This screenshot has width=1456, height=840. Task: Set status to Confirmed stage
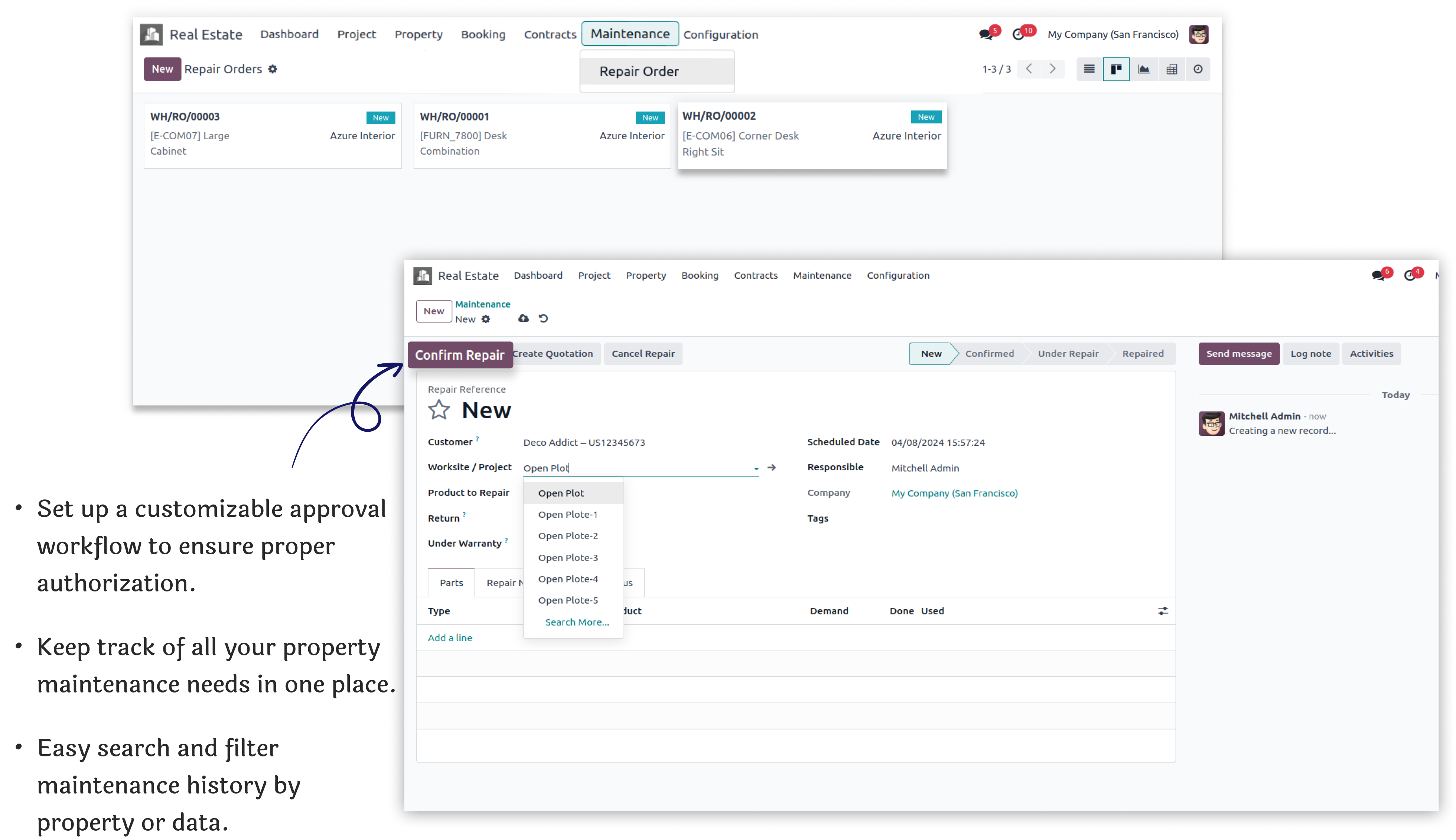990,354
